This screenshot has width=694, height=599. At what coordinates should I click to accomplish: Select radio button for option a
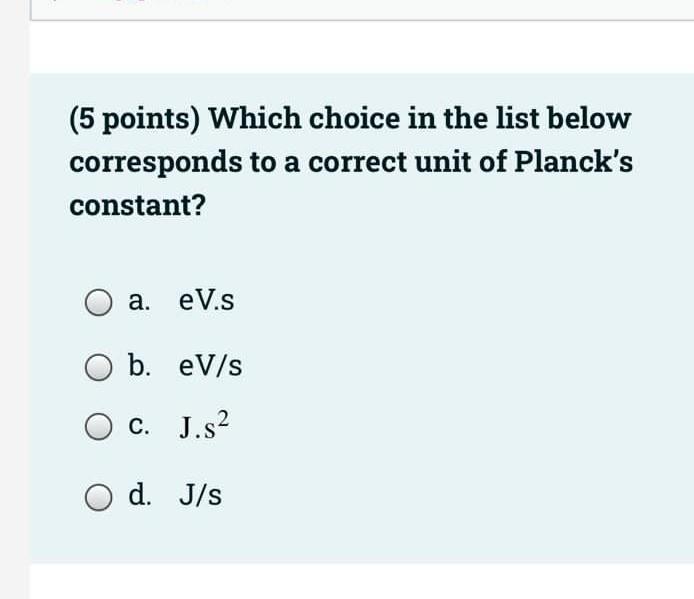pos(98,303)
